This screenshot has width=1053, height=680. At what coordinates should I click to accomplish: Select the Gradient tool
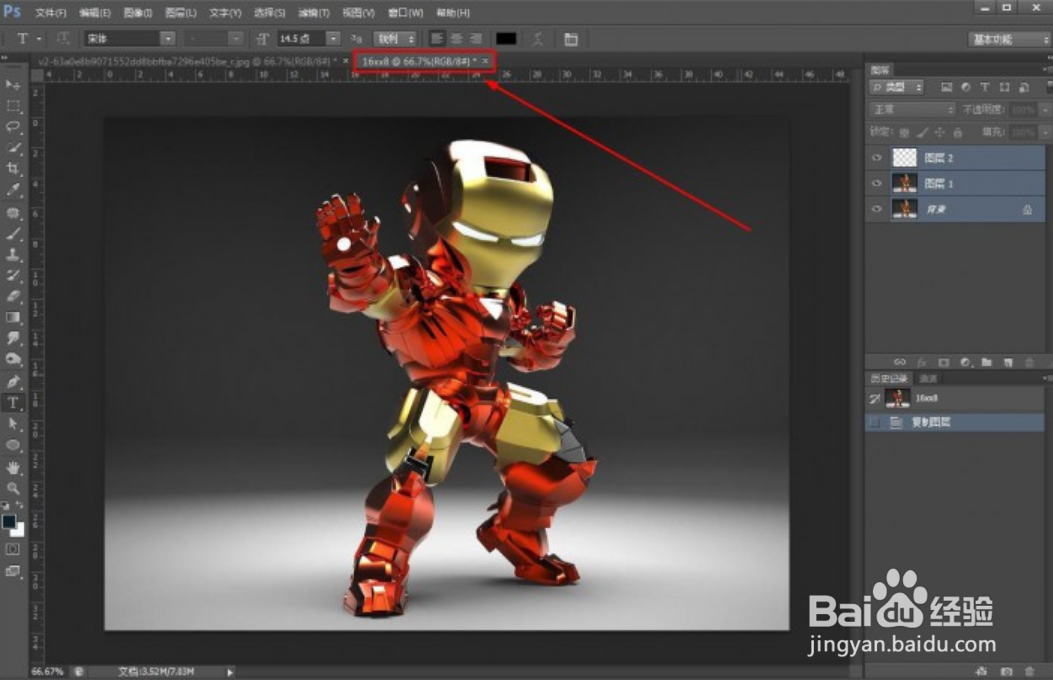(x=13, y=317)
